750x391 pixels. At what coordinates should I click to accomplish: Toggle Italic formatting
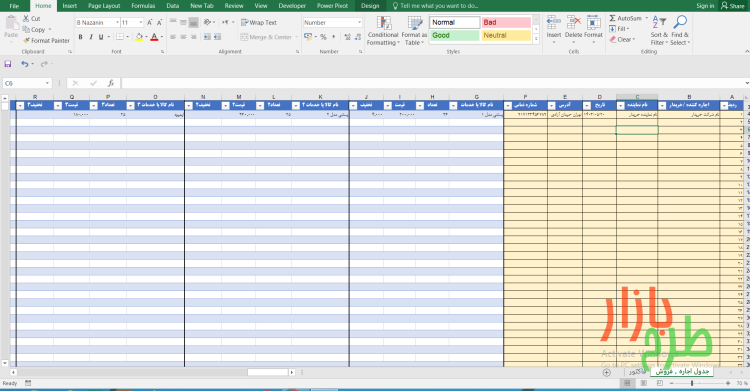click(90, 37)
